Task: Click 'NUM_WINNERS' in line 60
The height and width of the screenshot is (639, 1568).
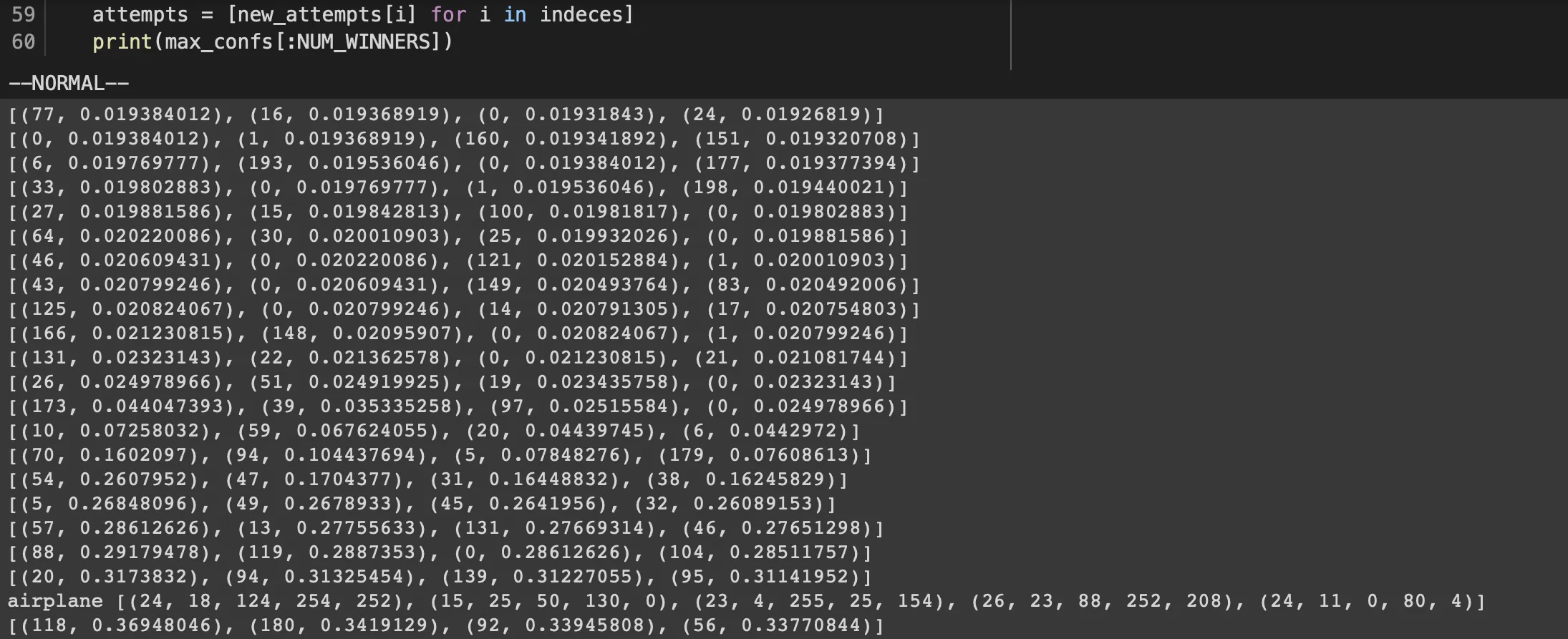Action: point(362,42)
